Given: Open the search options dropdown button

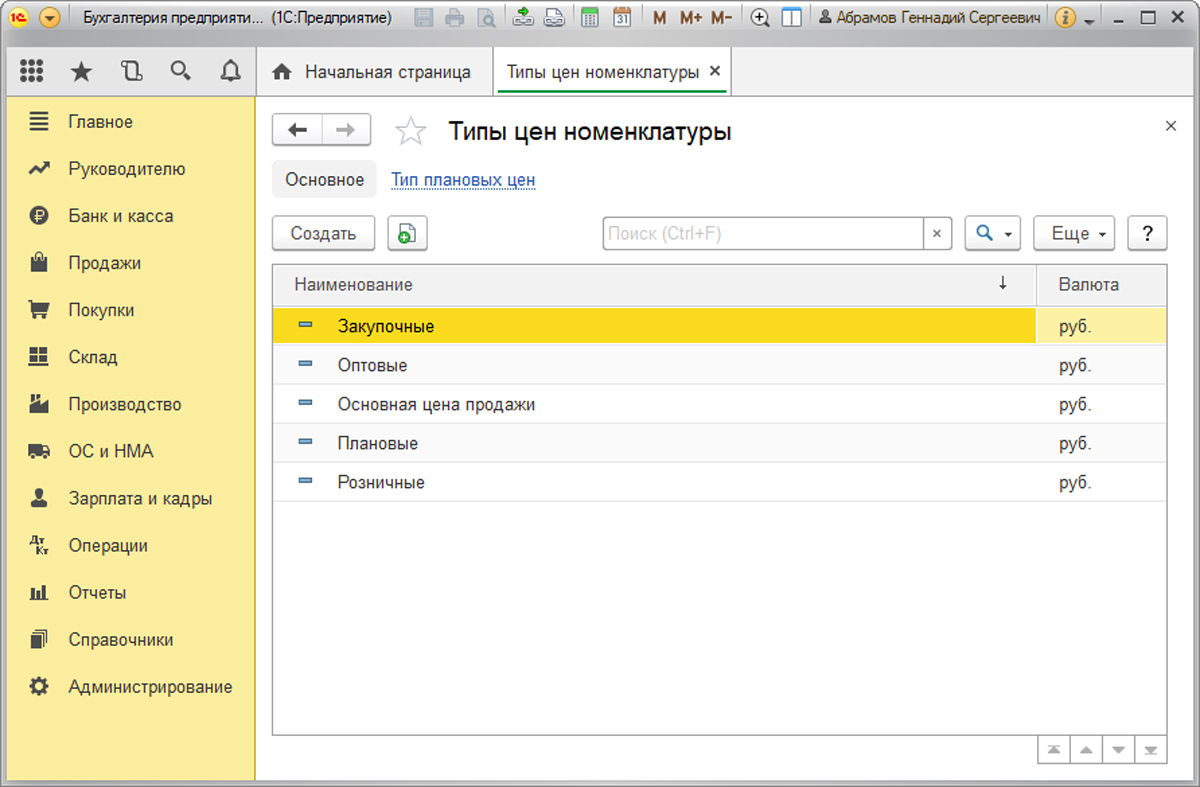Looking at the screenshot, I should pos(992,233).
